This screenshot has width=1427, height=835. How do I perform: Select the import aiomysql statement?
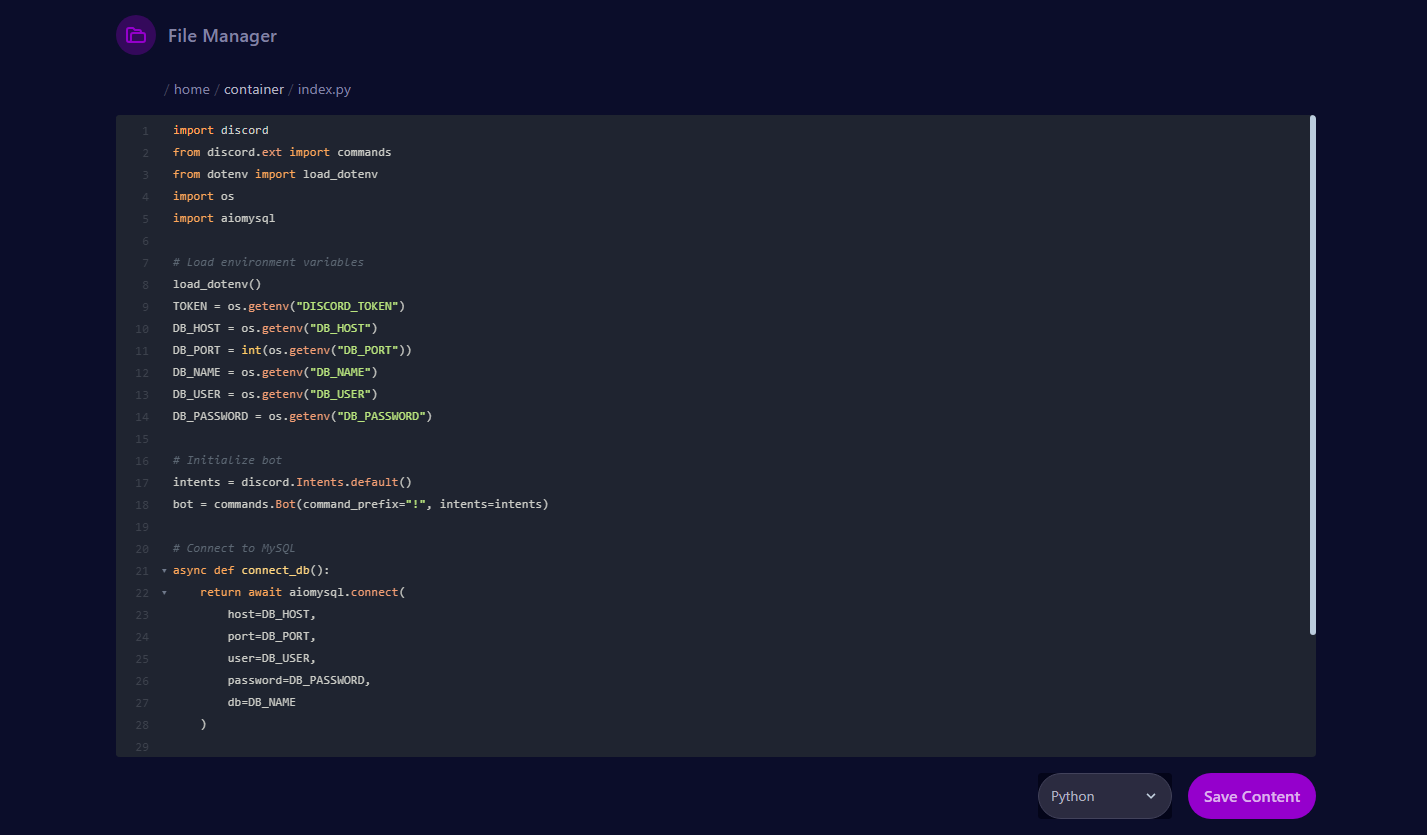[224, 217]
